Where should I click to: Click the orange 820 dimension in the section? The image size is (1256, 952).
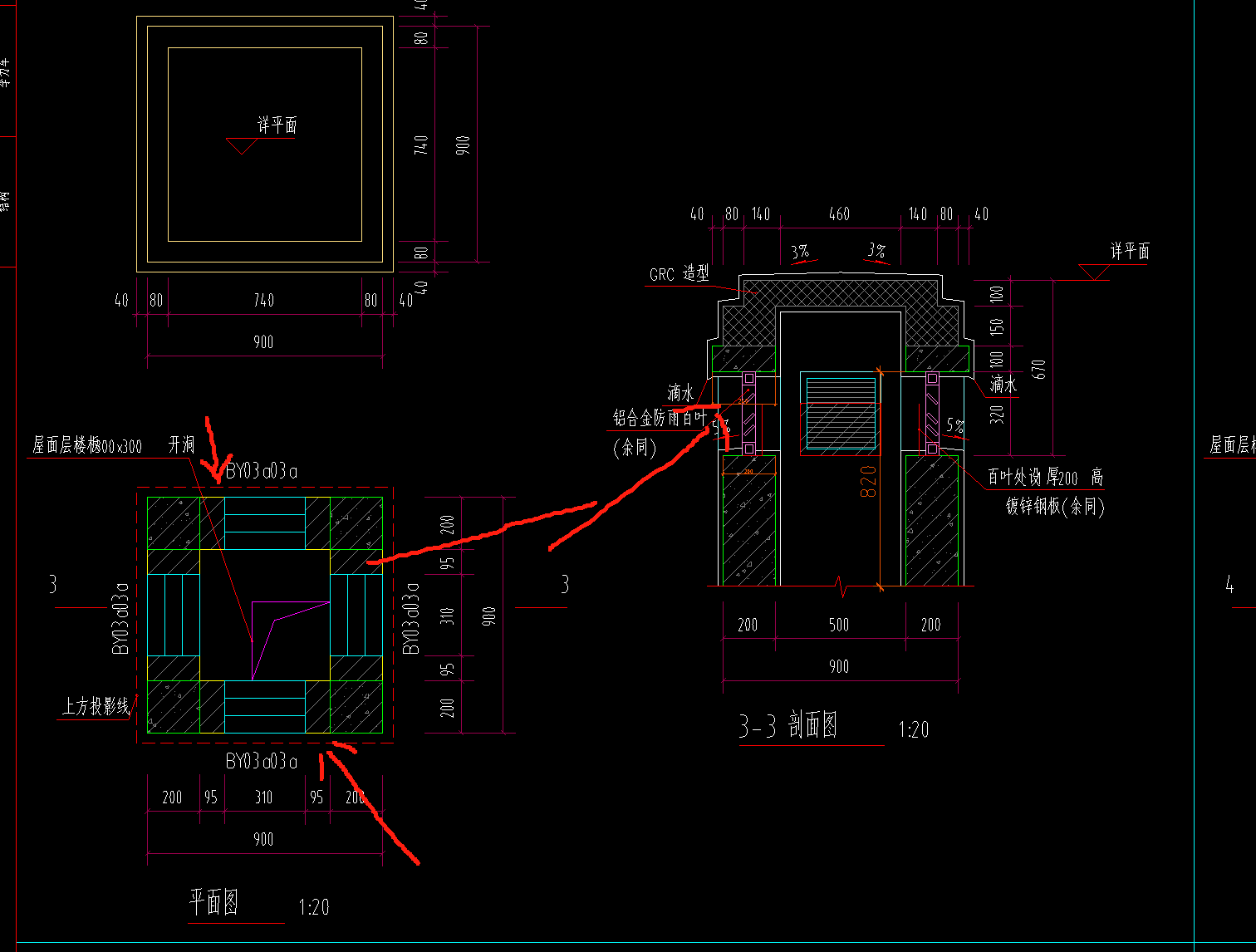click(868, 482)
